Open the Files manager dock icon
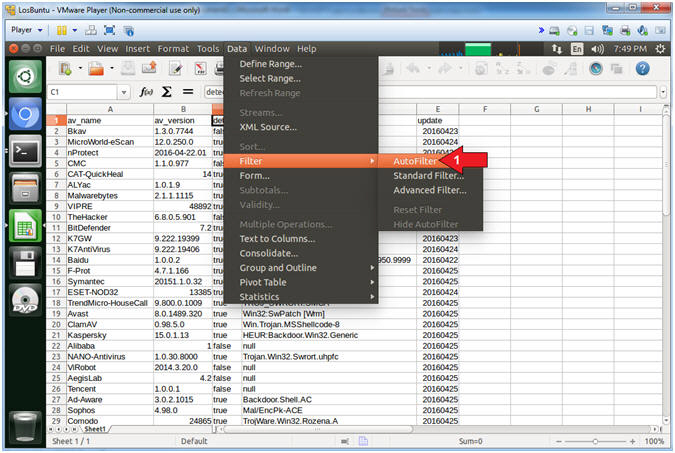Viewport: 675px width, 453px height. 25,188
